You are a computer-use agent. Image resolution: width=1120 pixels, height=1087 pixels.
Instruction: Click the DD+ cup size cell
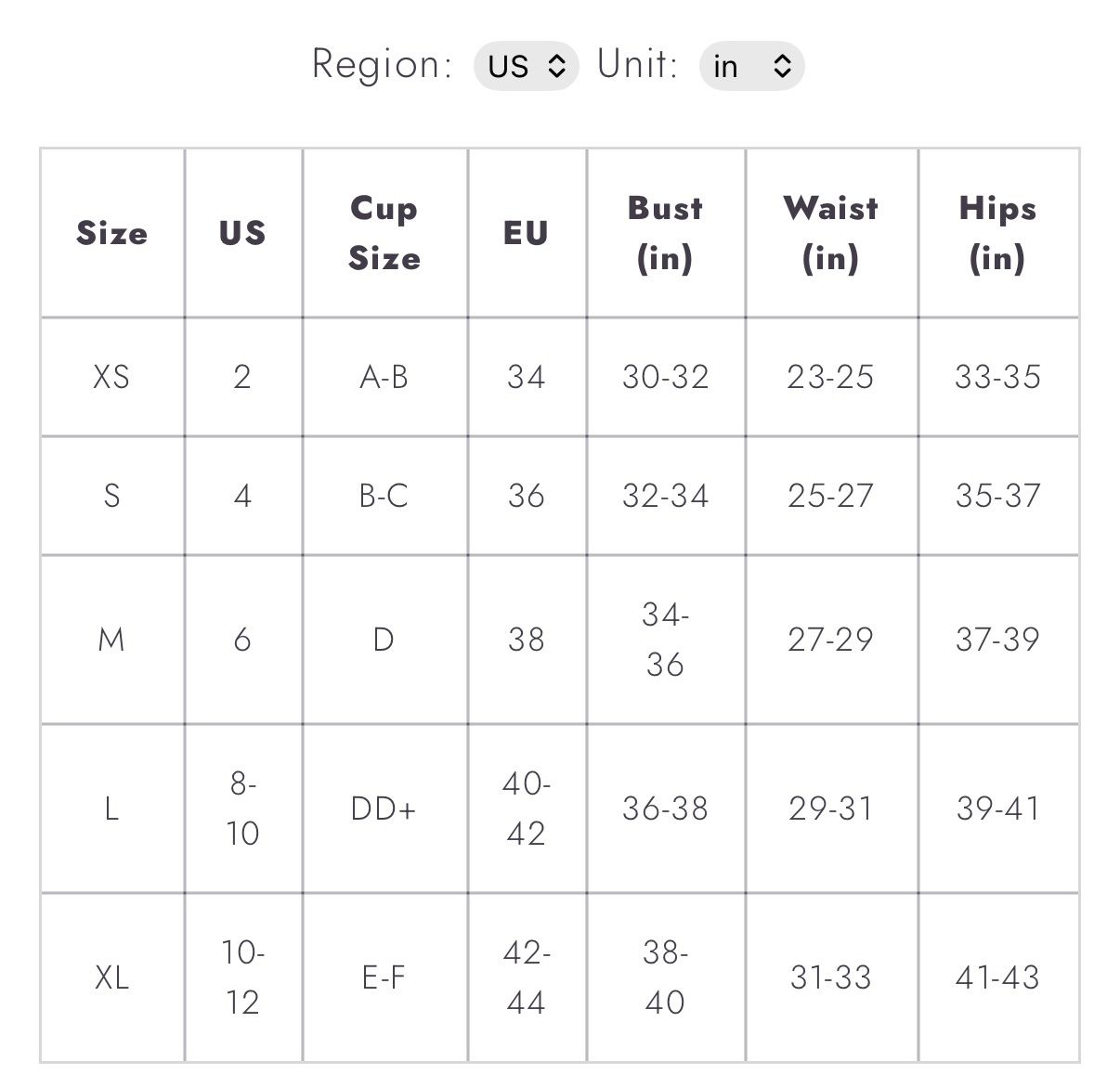tap(384, 809)
